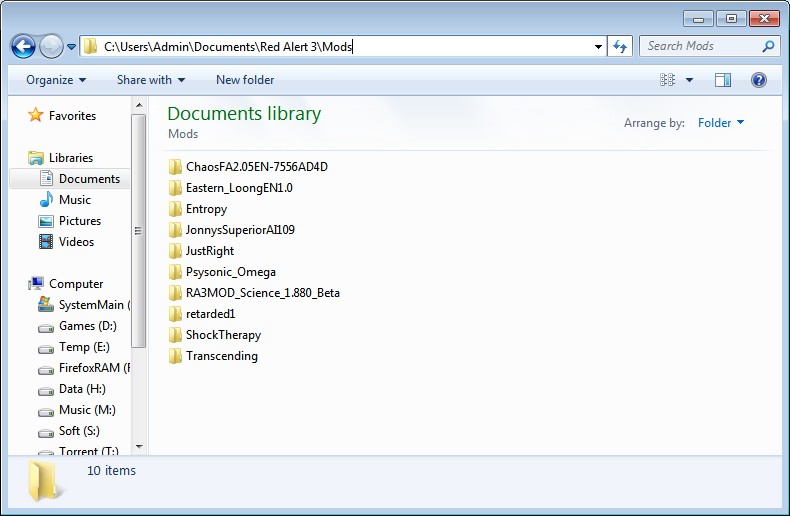Select the JonnysSuperiorAI109 folder

coord(240,230)
